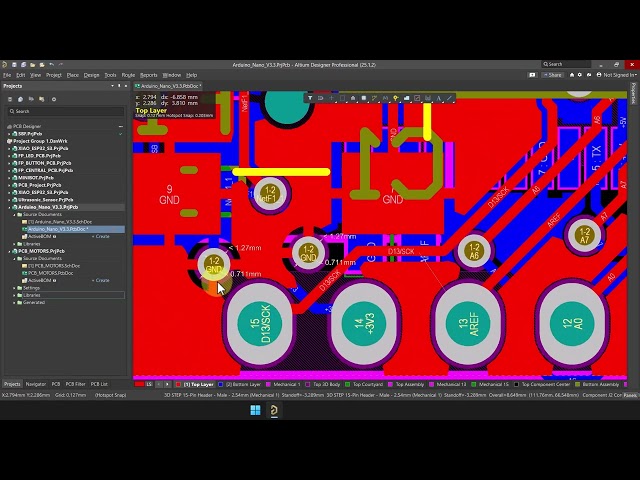
Task: Open the Reports menu
Action: [x=149, y=75]
